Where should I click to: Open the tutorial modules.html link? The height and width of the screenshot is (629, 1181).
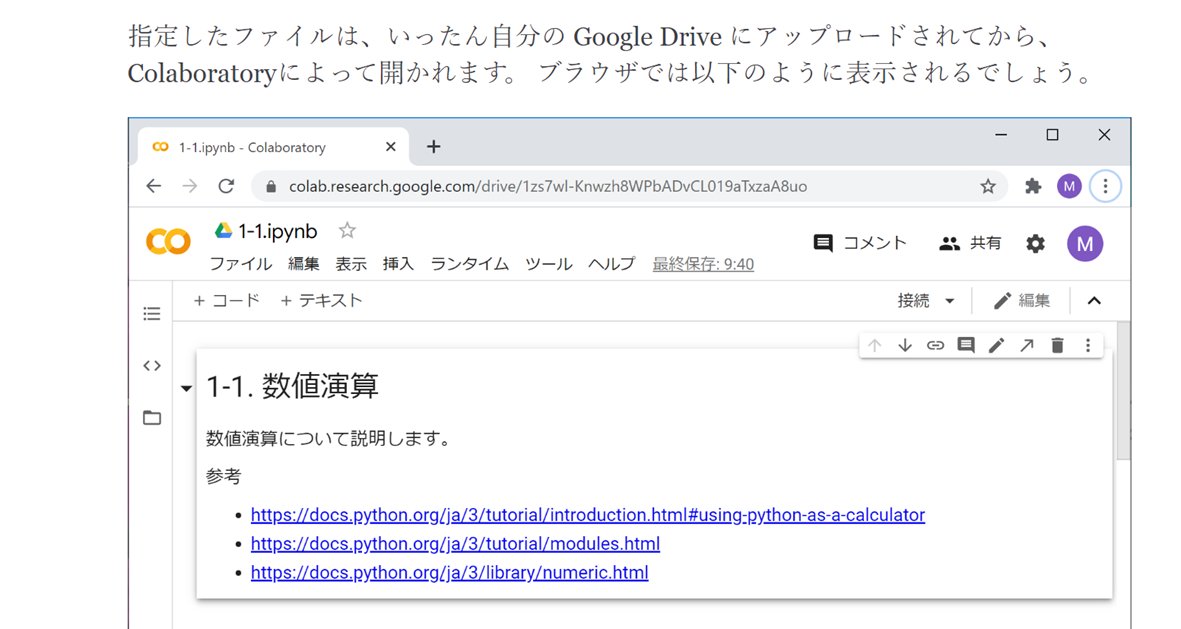tap(455, 543)
